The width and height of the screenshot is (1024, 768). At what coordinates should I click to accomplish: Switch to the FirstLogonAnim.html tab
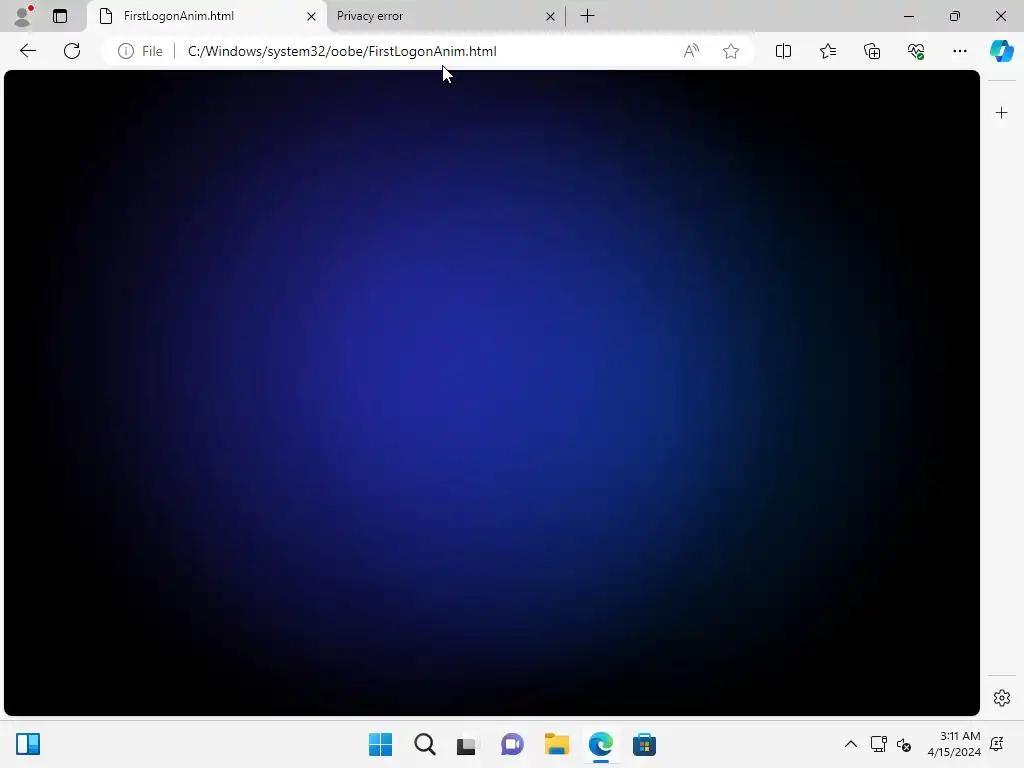point(207,16)
